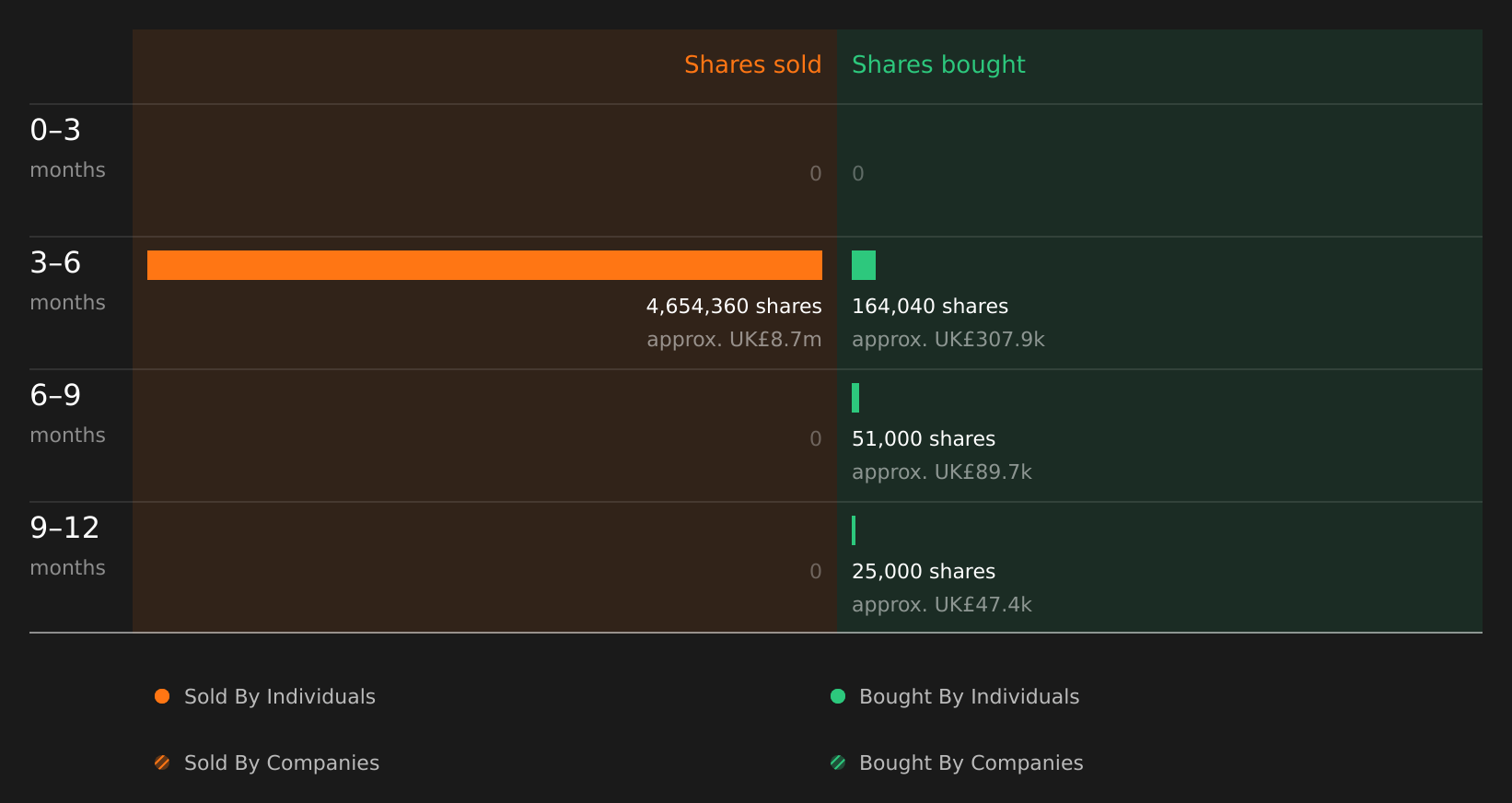This screenshot has width=1512, height=803.
Task: Click the approx. UK£89.7k value
Action: click(942, 472)
